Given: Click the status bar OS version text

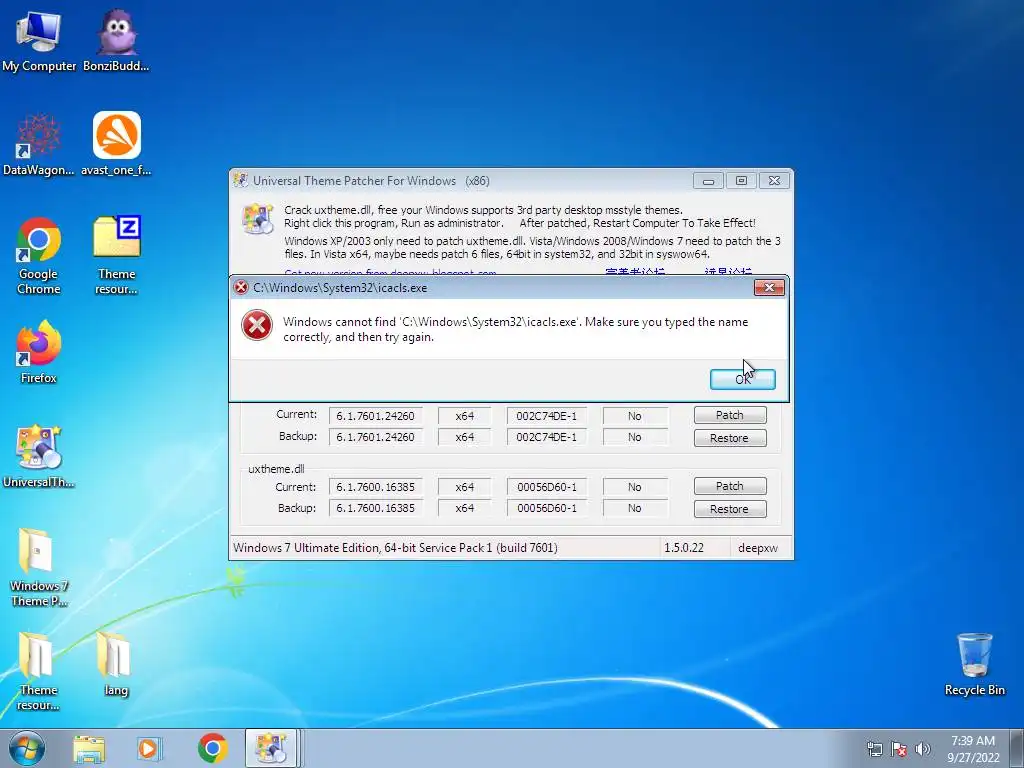Looking at the screenshot, I should pyautogui.click(x=395, y=548).
